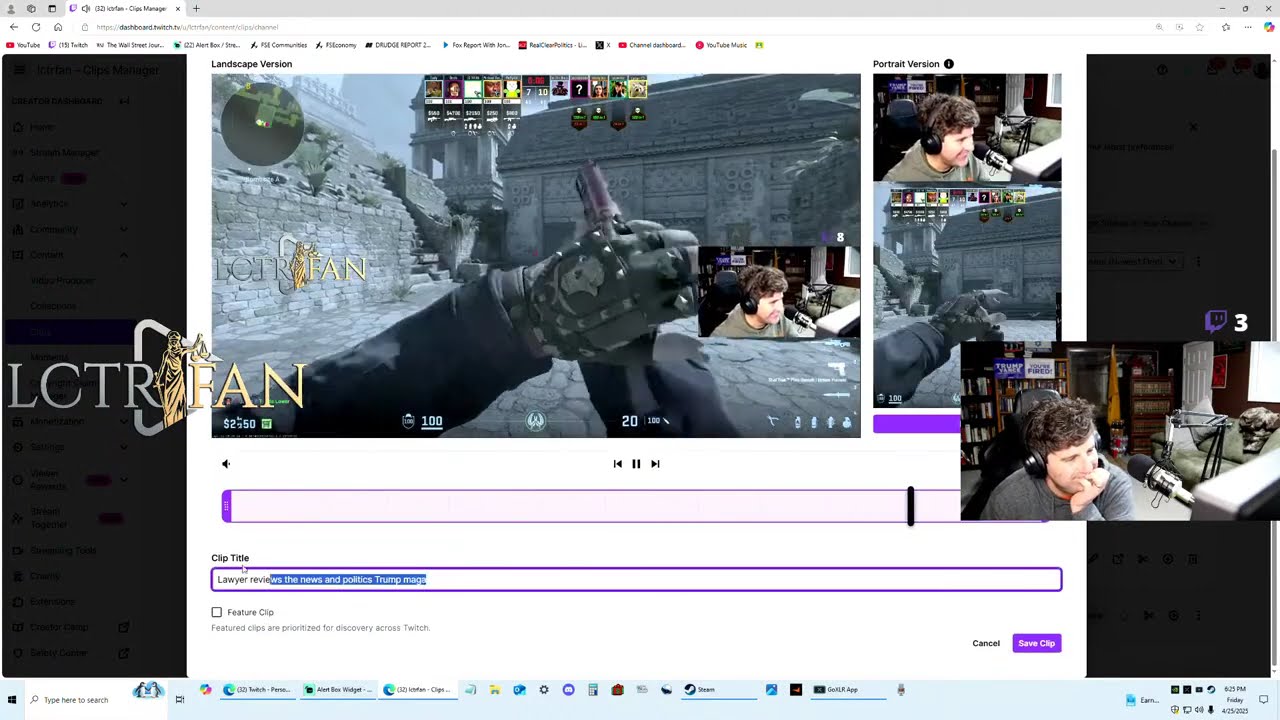This screenshot has height=720, width=1280.
Task: Open a new browser tab
Action: (196, 8)
